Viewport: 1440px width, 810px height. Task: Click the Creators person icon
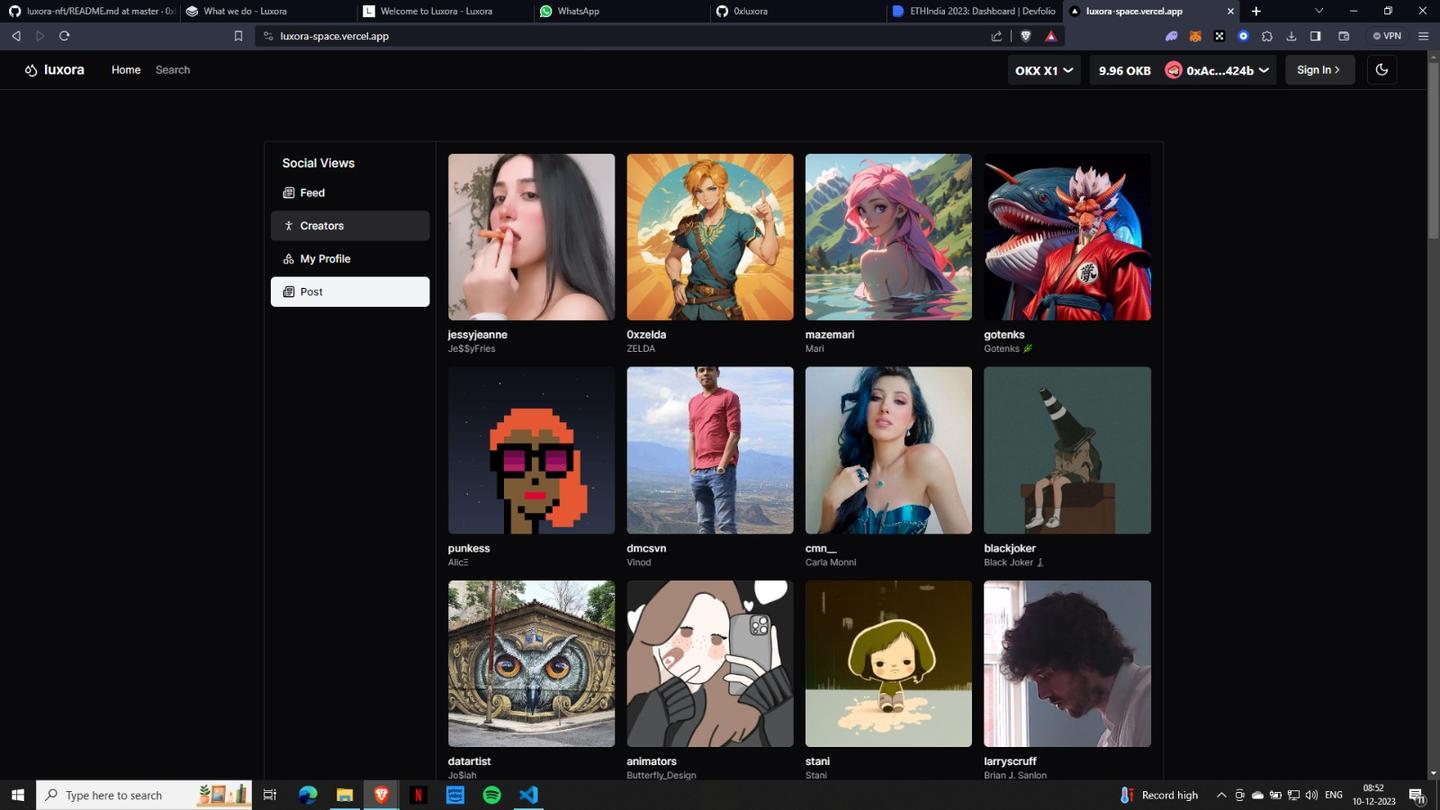pos(288,226)
